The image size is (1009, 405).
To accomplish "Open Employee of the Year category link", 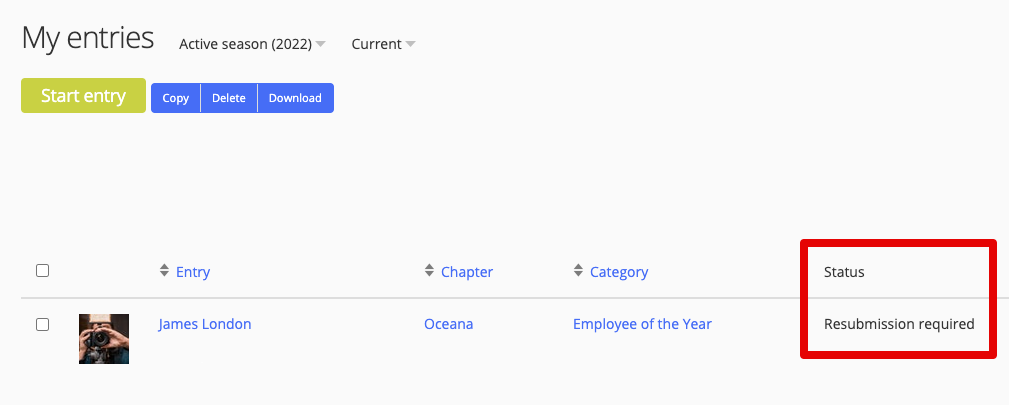I will (642, 324).
